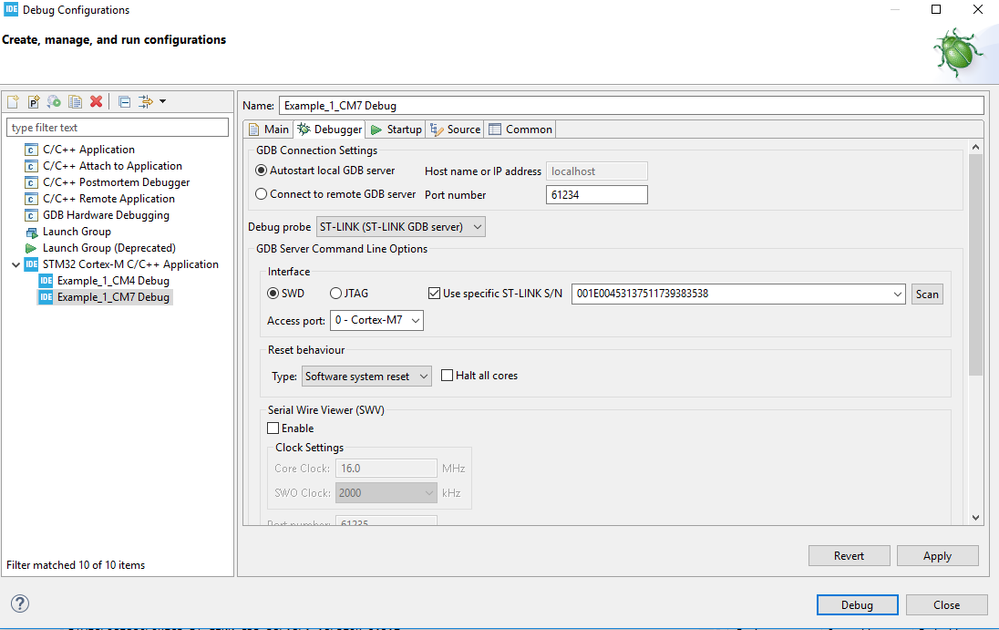
Task: Click the C/C++ Remote Application icon
Action: pos(31,199)
